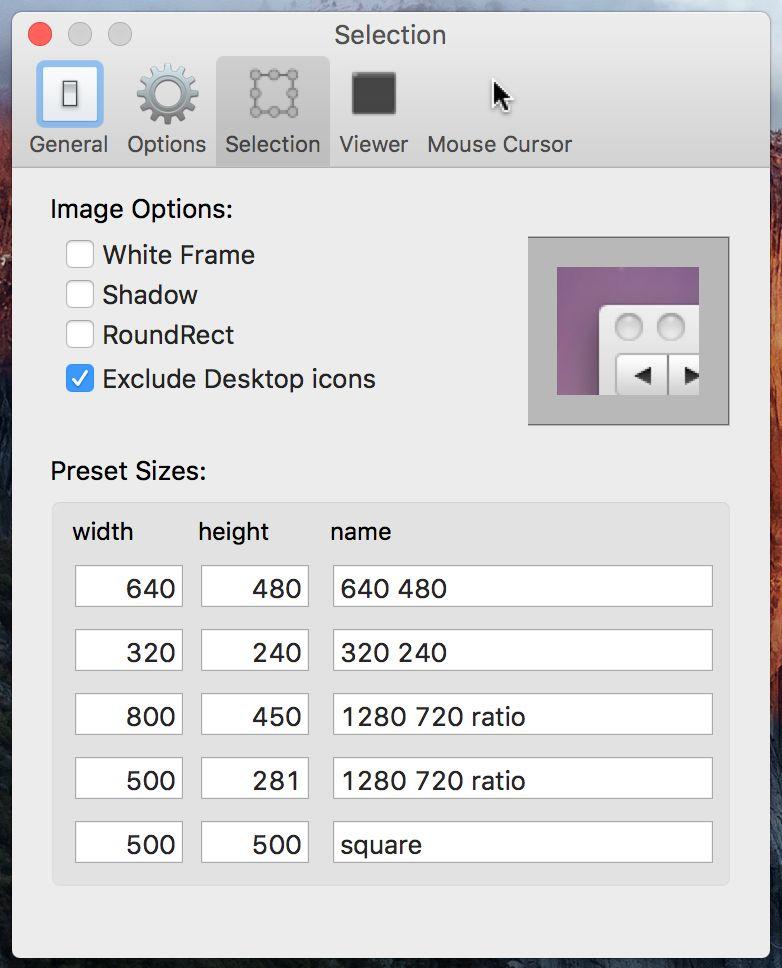Select the Selection toolbar icon
Screen dimensions: 782x968
tap(272, 108)
